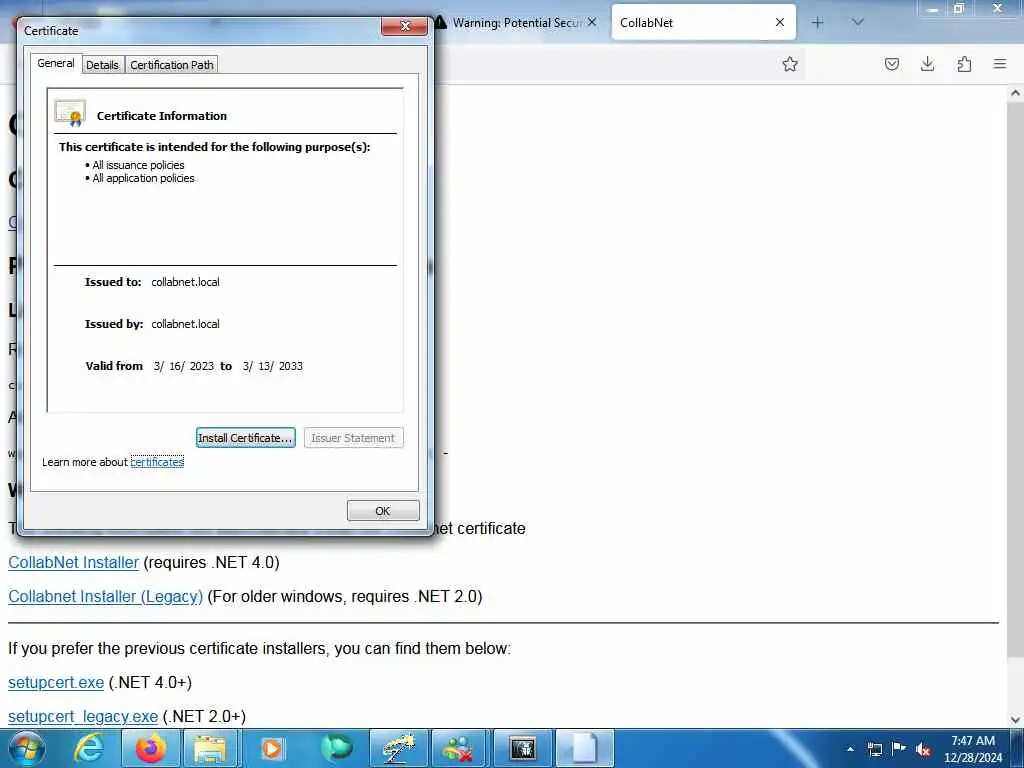Open the wand tool taskbar icon
Image resolution: width=1024 pixels, height=768 pixels.
pyautogui.click(x=398, y=748)
